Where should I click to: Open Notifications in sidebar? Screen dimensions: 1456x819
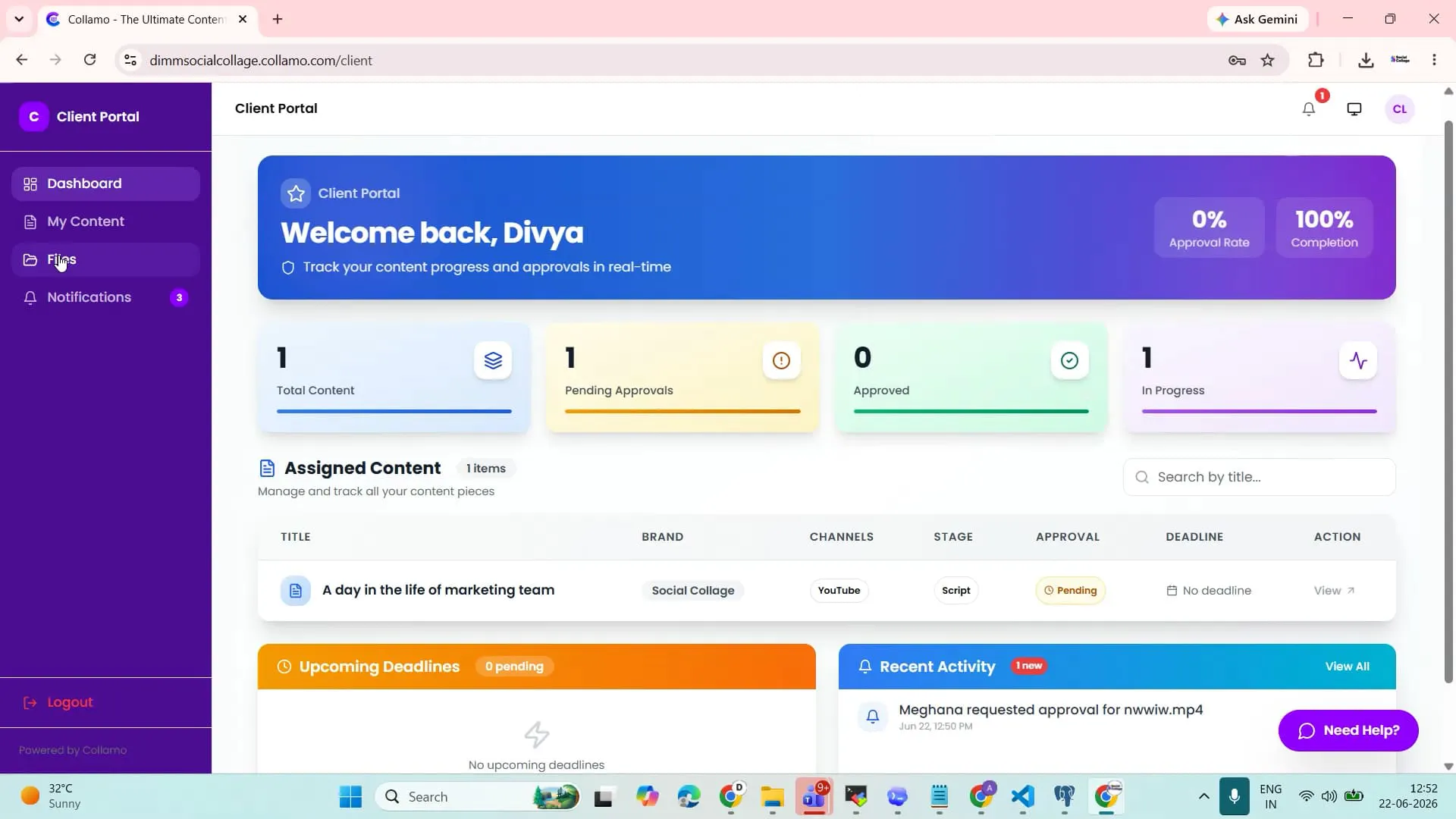pos(105,297)
